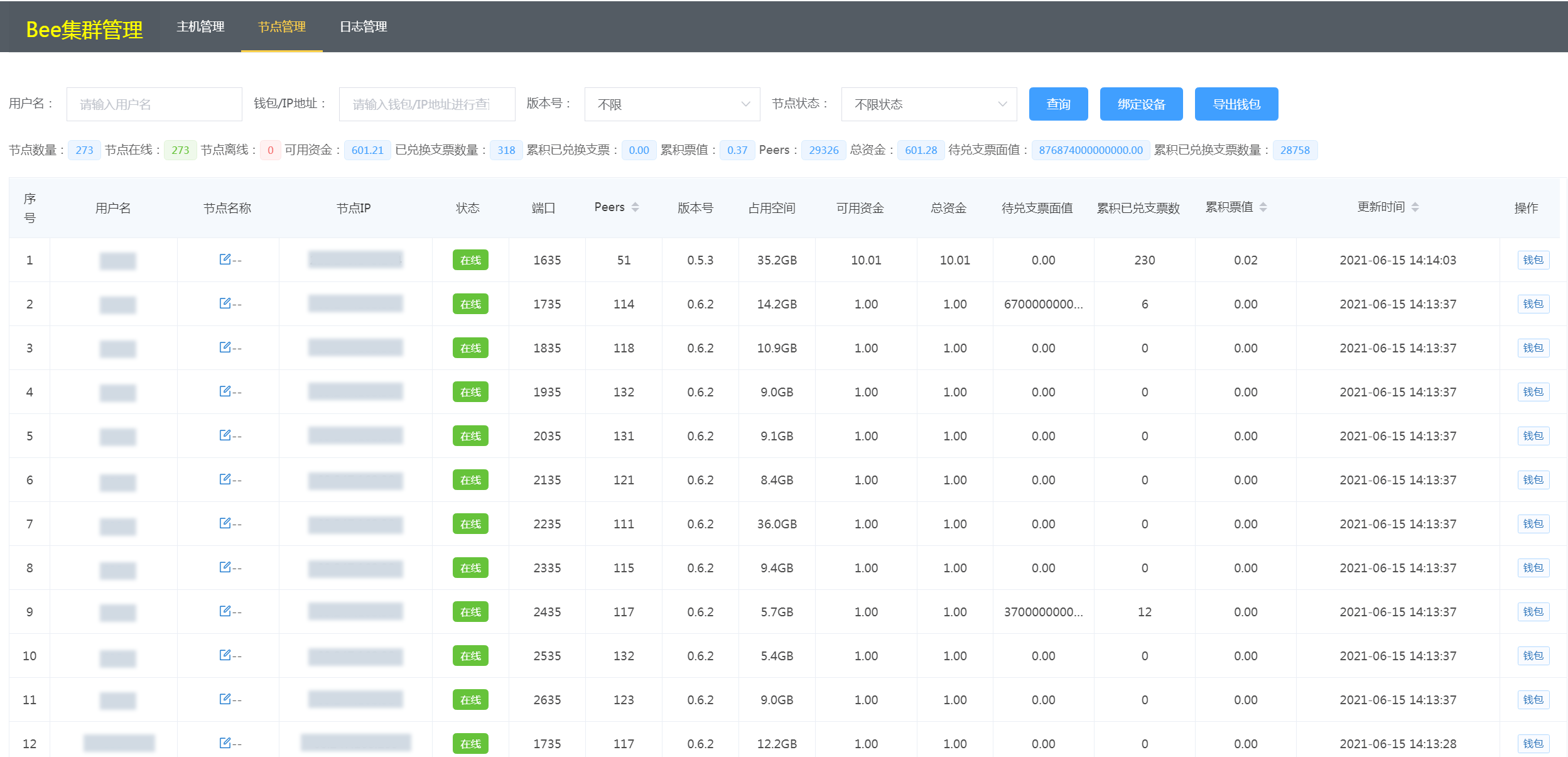Click edit node name icon in row 9
Image resolution: width=1568 pixels, height=757 pixels.
[225, 611]
